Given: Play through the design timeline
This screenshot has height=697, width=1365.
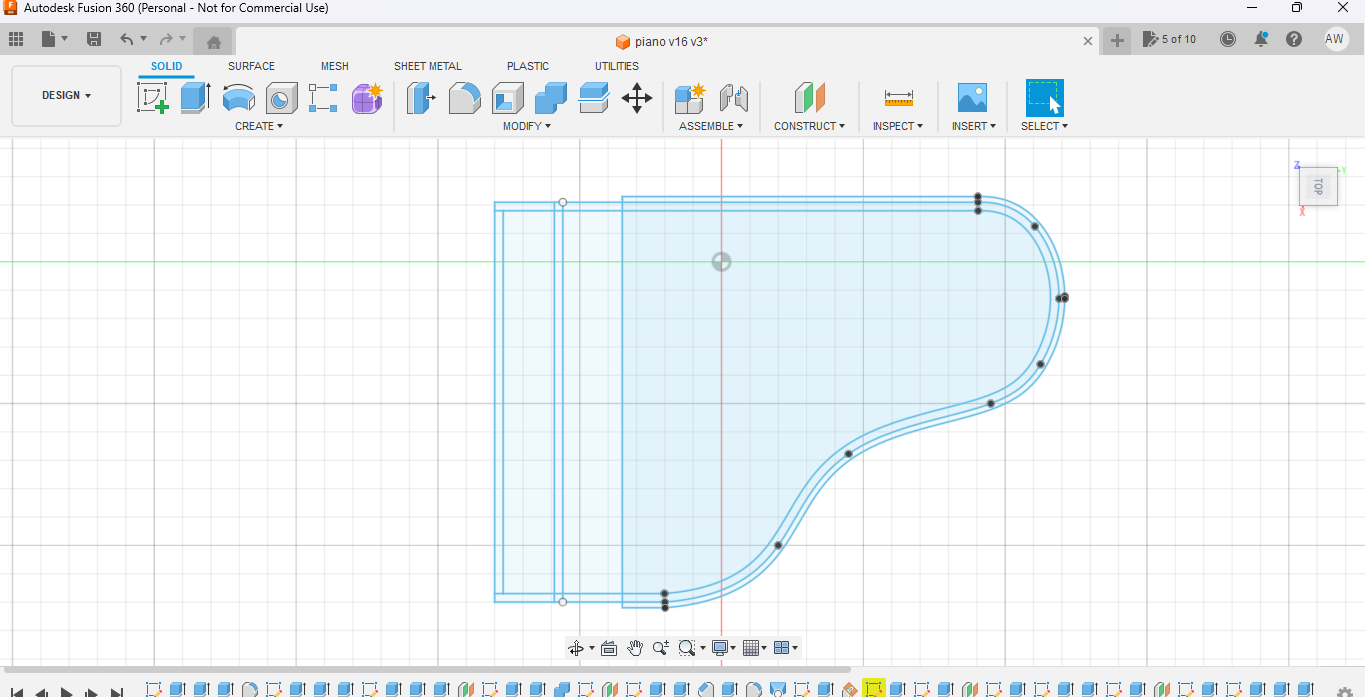Looking at the screenshot, I should (65, 690).
